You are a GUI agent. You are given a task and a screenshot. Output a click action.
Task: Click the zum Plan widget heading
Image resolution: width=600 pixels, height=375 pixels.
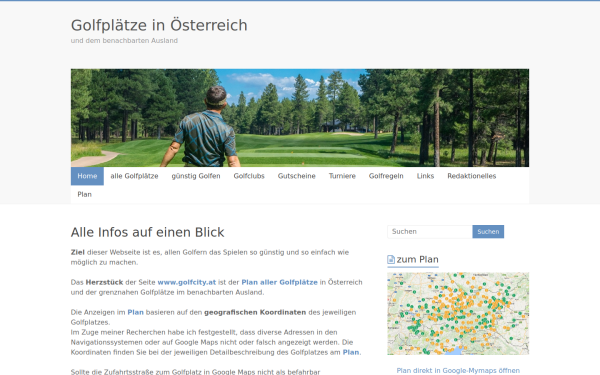click(417, 259)
